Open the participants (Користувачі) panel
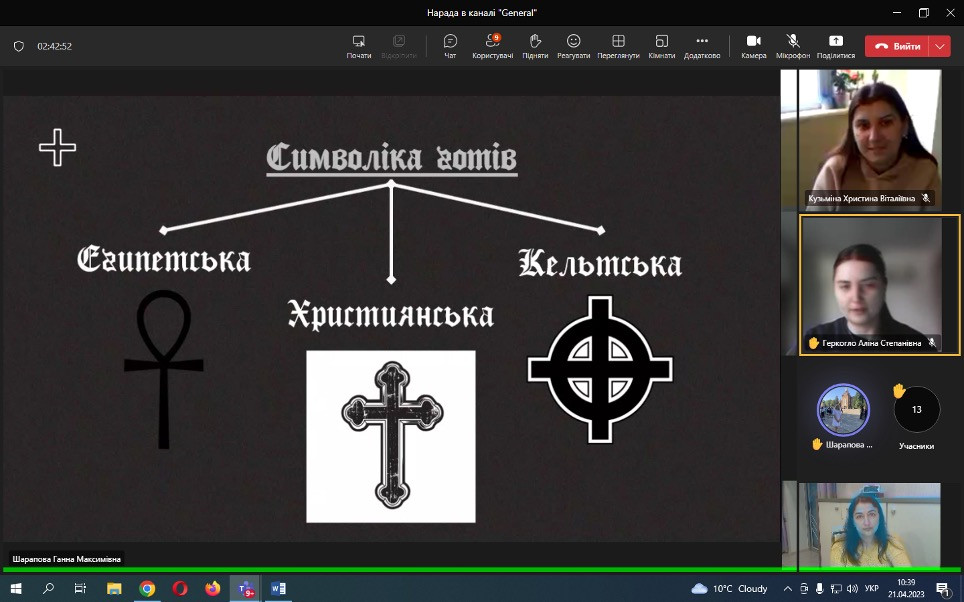The width and height of the screenshot is (964, 602). point(492,46)
